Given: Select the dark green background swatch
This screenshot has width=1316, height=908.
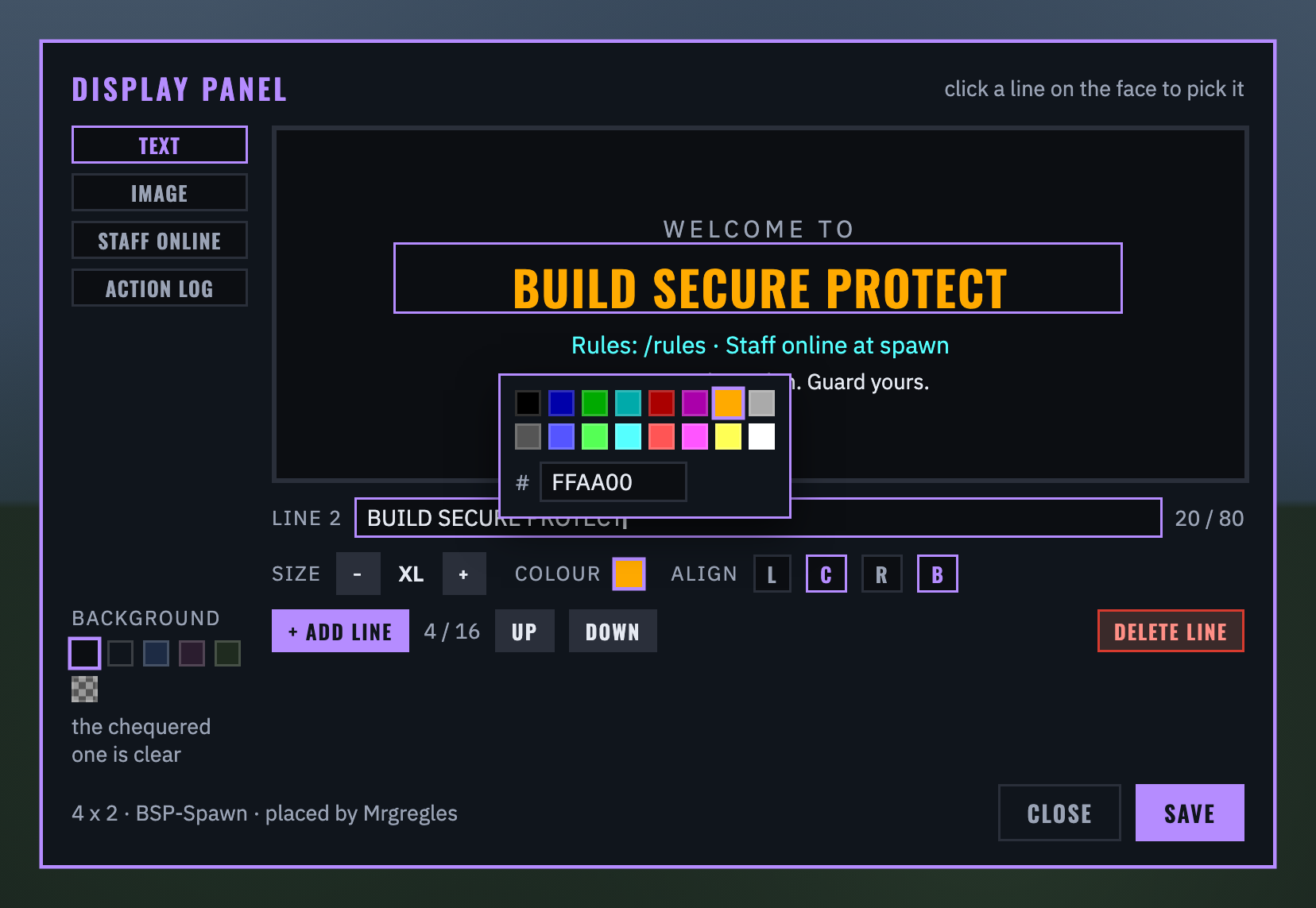Looking at the screenshot, I should (x=227, y=653).
